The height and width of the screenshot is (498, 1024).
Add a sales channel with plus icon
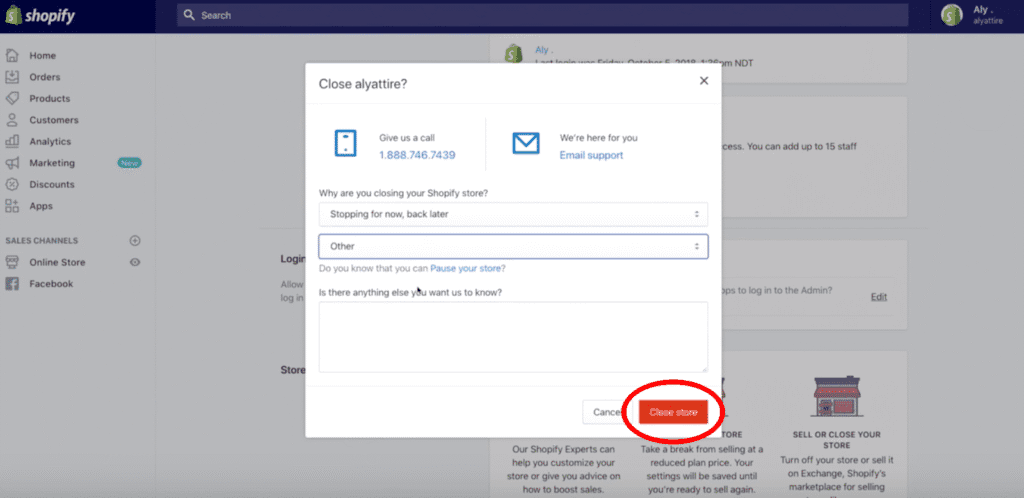(135, 240)
